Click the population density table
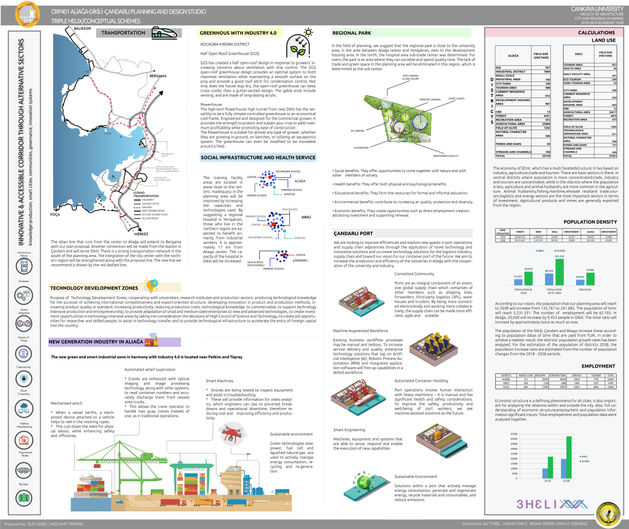 tap(556, 235)
